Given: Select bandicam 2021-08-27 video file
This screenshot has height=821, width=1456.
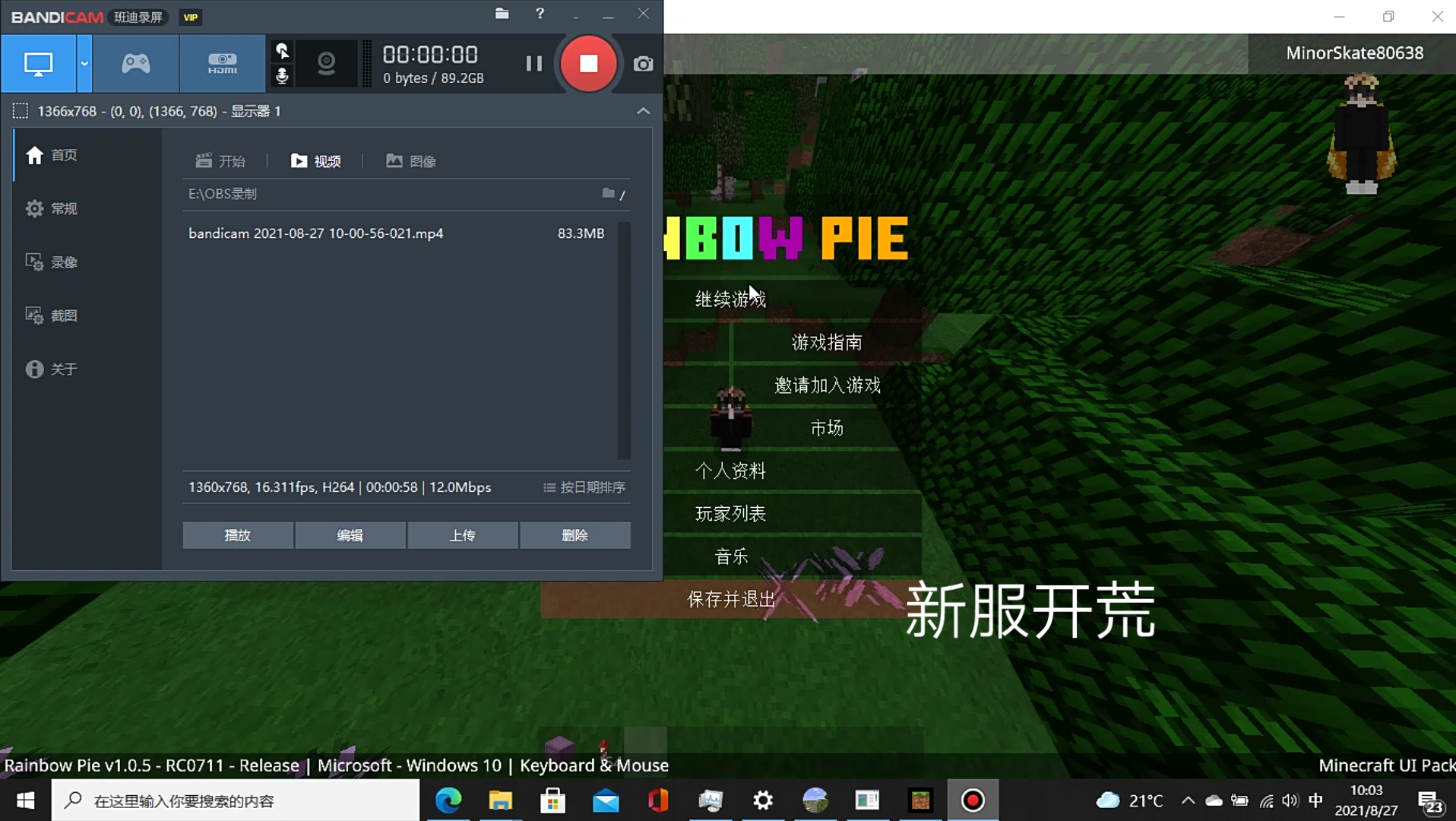Looking at the screenshot, I should (x=315, y=233).
